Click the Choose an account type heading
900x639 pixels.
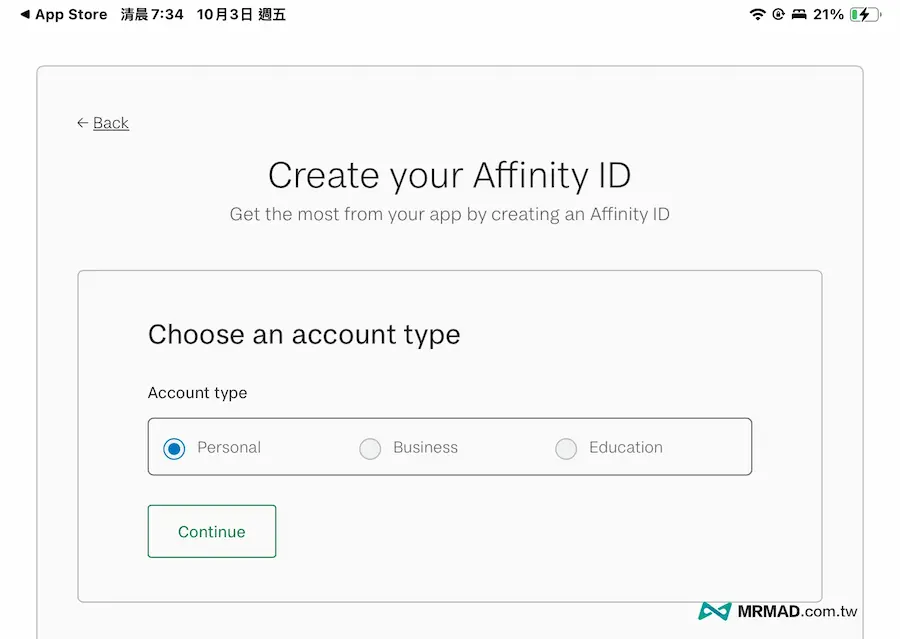point(304,335)
